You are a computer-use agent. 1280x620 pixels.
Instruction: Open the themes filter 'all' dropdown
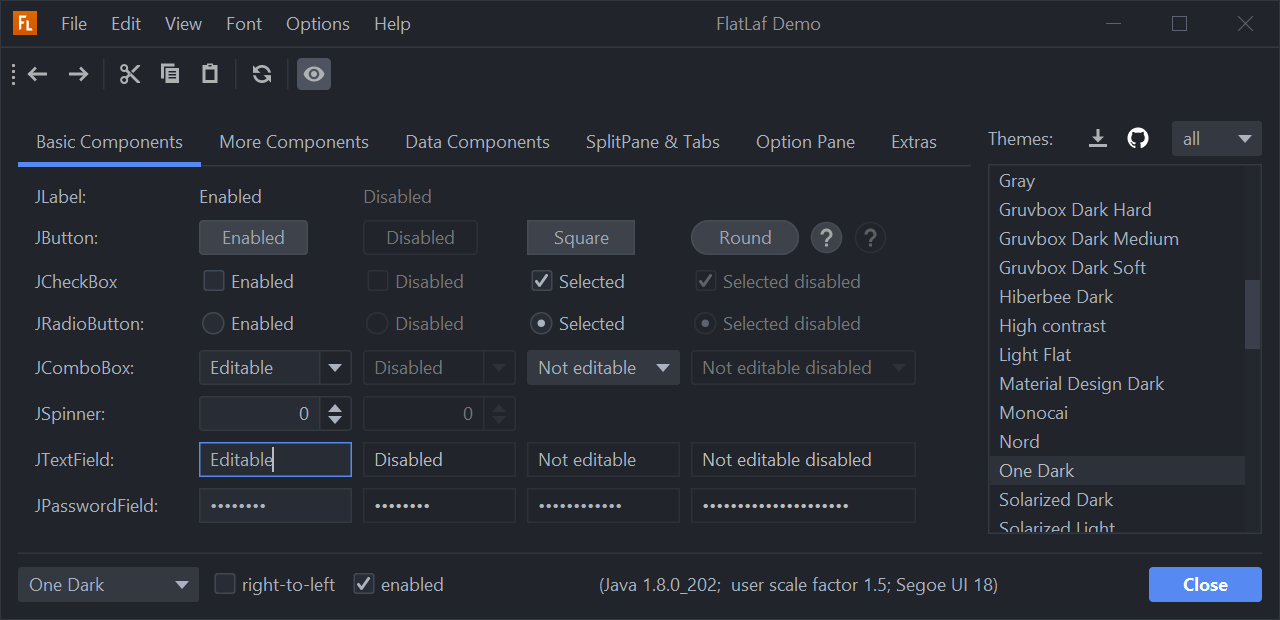[1216, 139]
